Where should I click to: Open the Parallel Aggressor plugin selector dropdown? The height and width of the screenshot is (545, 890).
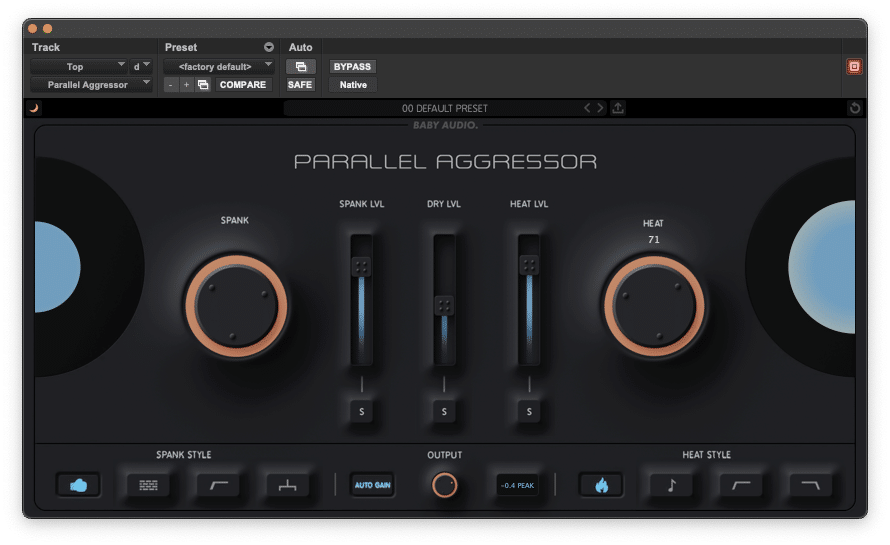[91, 85]
